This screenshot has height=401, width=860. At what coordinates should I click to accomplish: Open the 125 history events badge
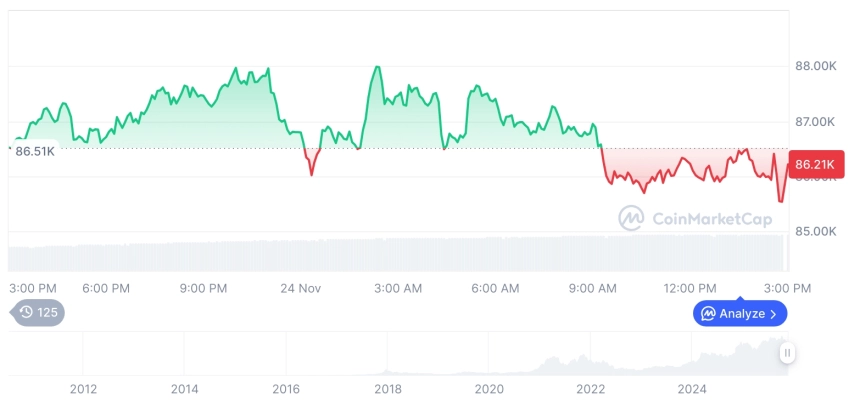click(39, 313)
